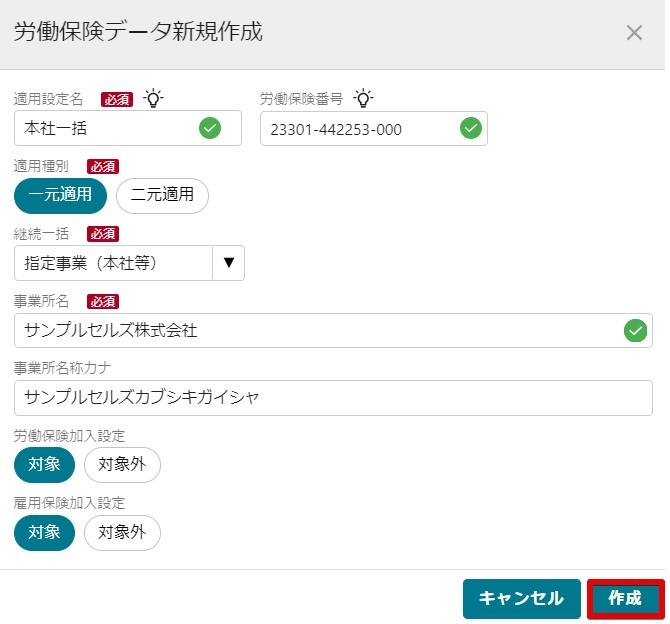Image resolution: width=670 pixels, height=624 pixels.
Task: Click the キャンセル button
Action: coord(521,598)
